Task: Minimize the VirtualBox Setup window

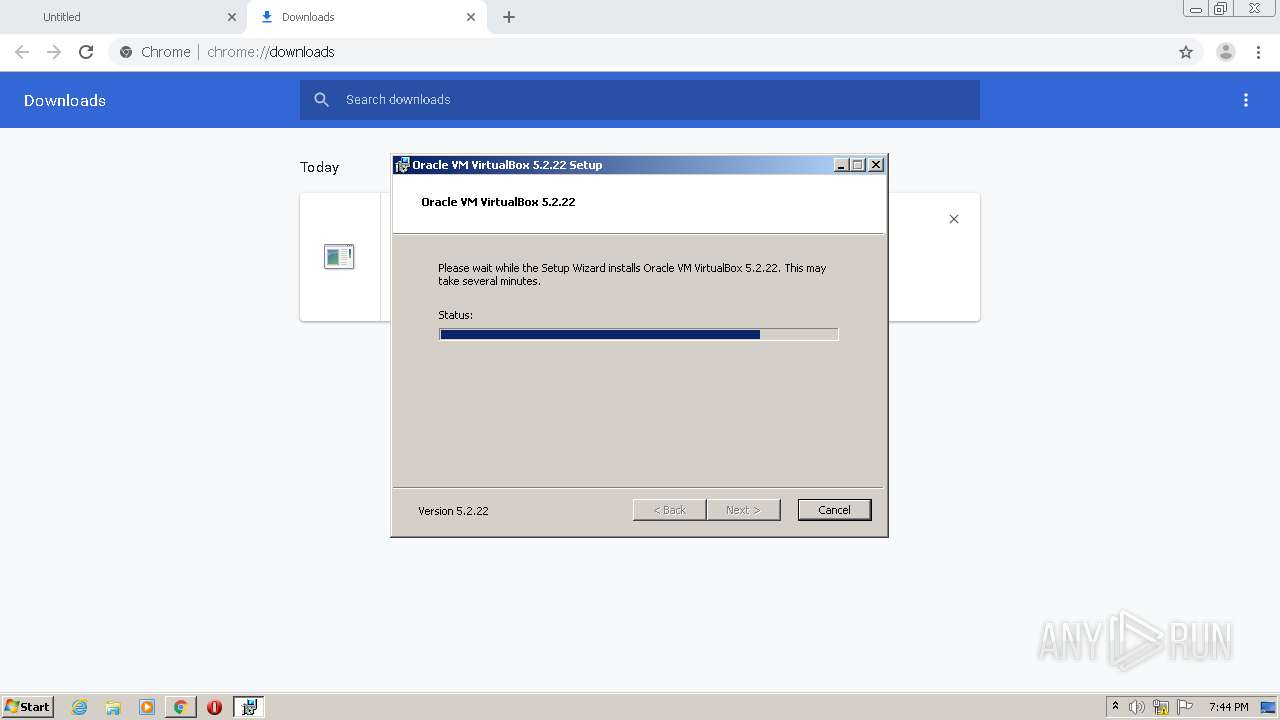Action: pos(841,165)
